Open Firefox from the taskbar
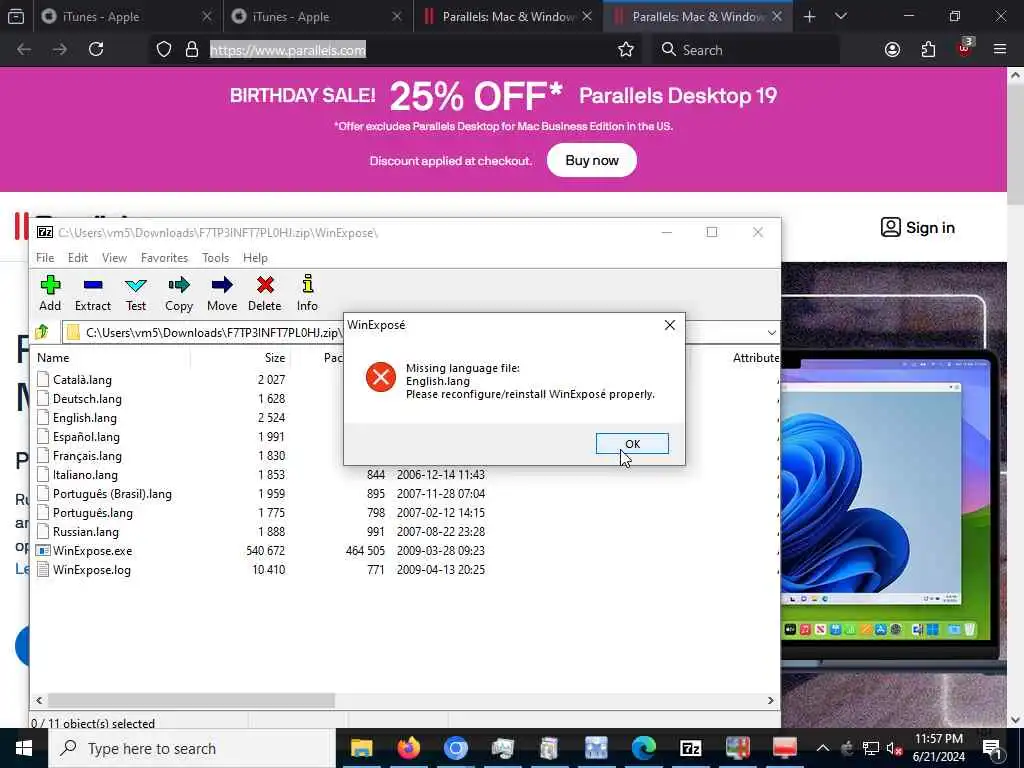Viewport: 1024px width, 768px height. click(x=409, y=748)
